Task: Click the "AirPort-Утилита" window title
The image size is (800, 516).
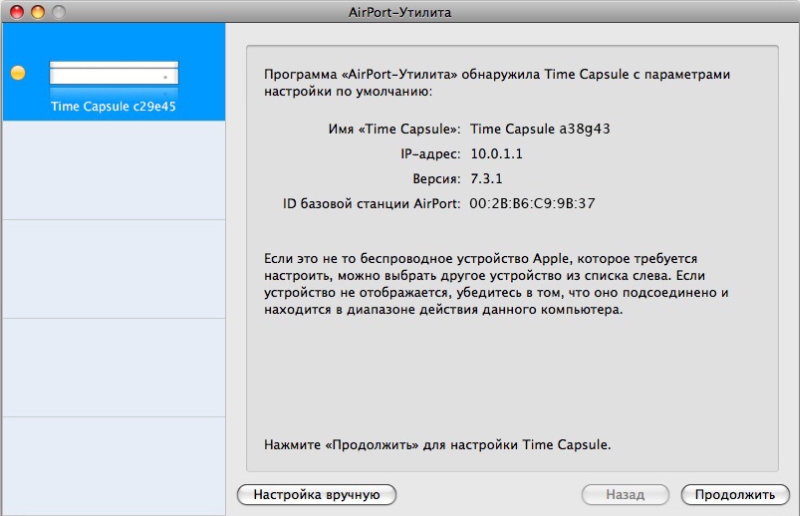Action: point(400,11)
